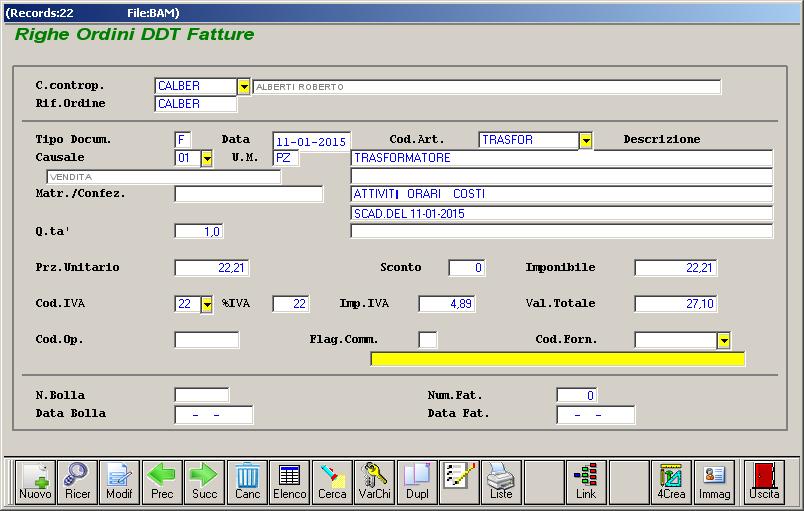Click the empty description line below SCAD.DEL
The width and height of the screenshot is (804, 511).
[561, 231]
